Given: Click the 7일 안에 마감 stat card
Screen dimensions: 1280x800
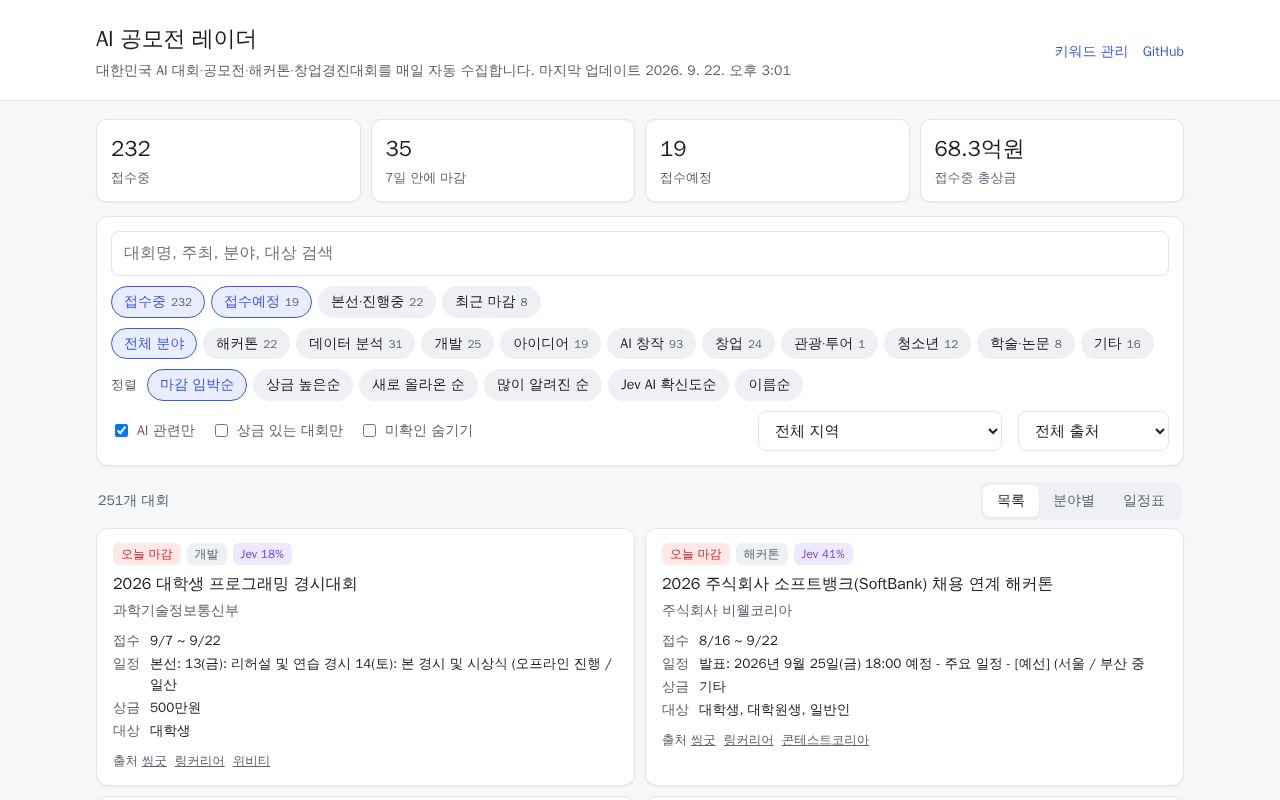Looking at the screenshot, I should click(503, 160).
